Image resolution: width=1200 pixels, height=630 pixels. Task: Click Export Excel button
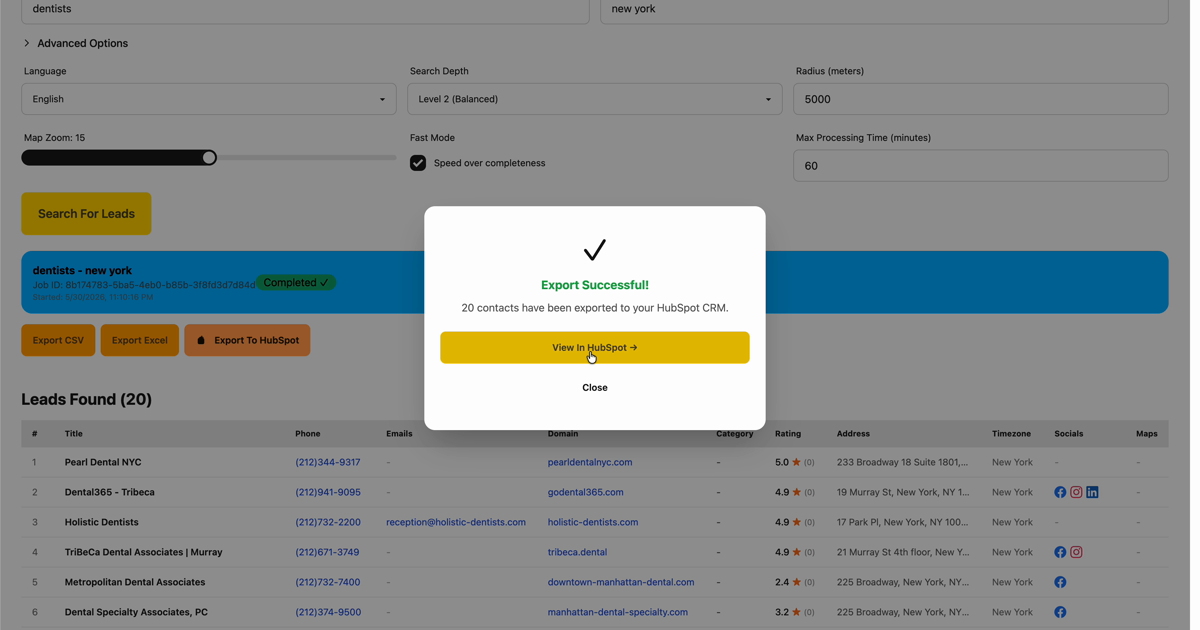point(140,340)
